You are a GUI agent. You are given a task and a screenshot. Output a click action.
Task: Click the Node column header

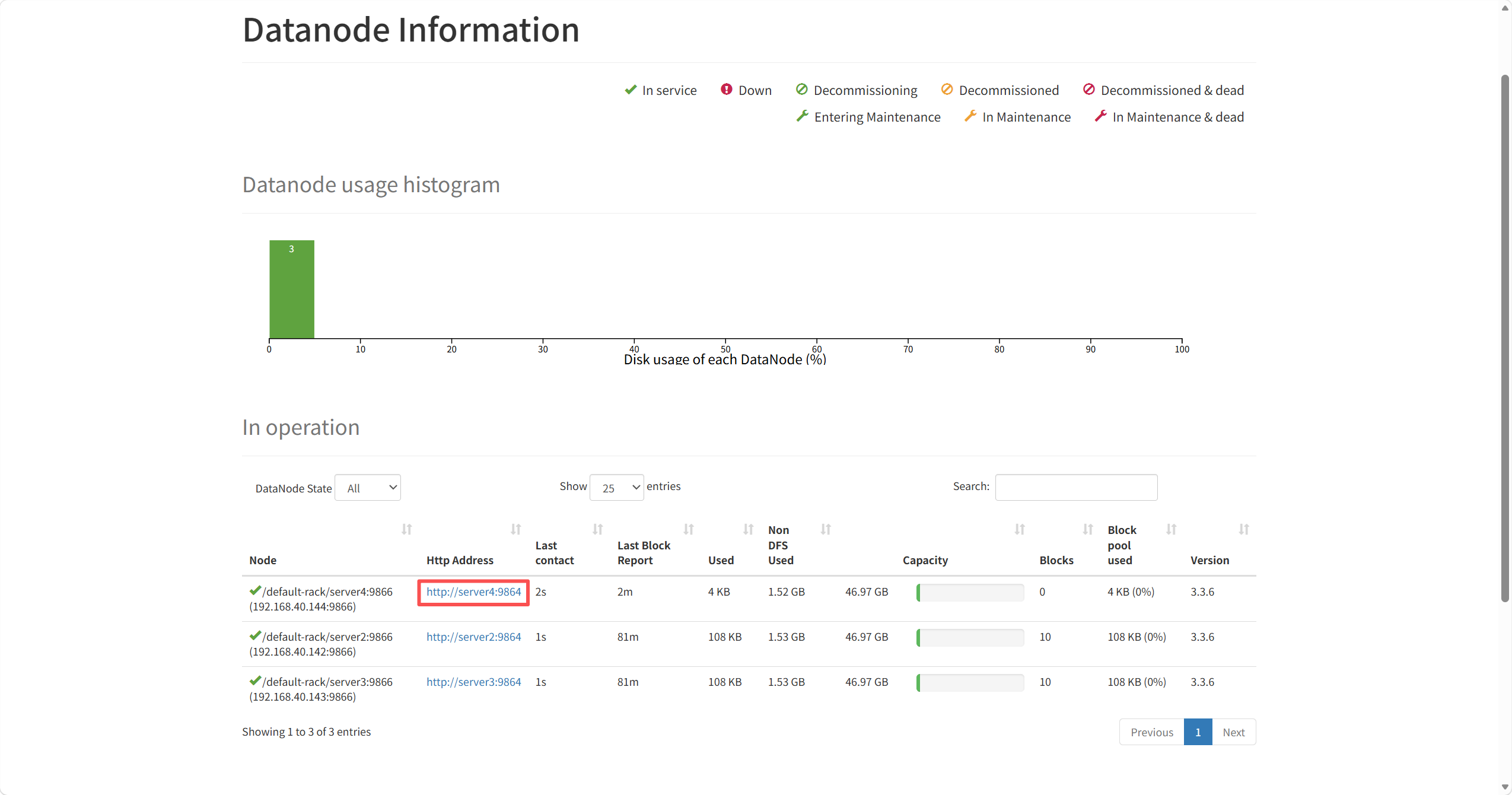click(x=263, y=560)
